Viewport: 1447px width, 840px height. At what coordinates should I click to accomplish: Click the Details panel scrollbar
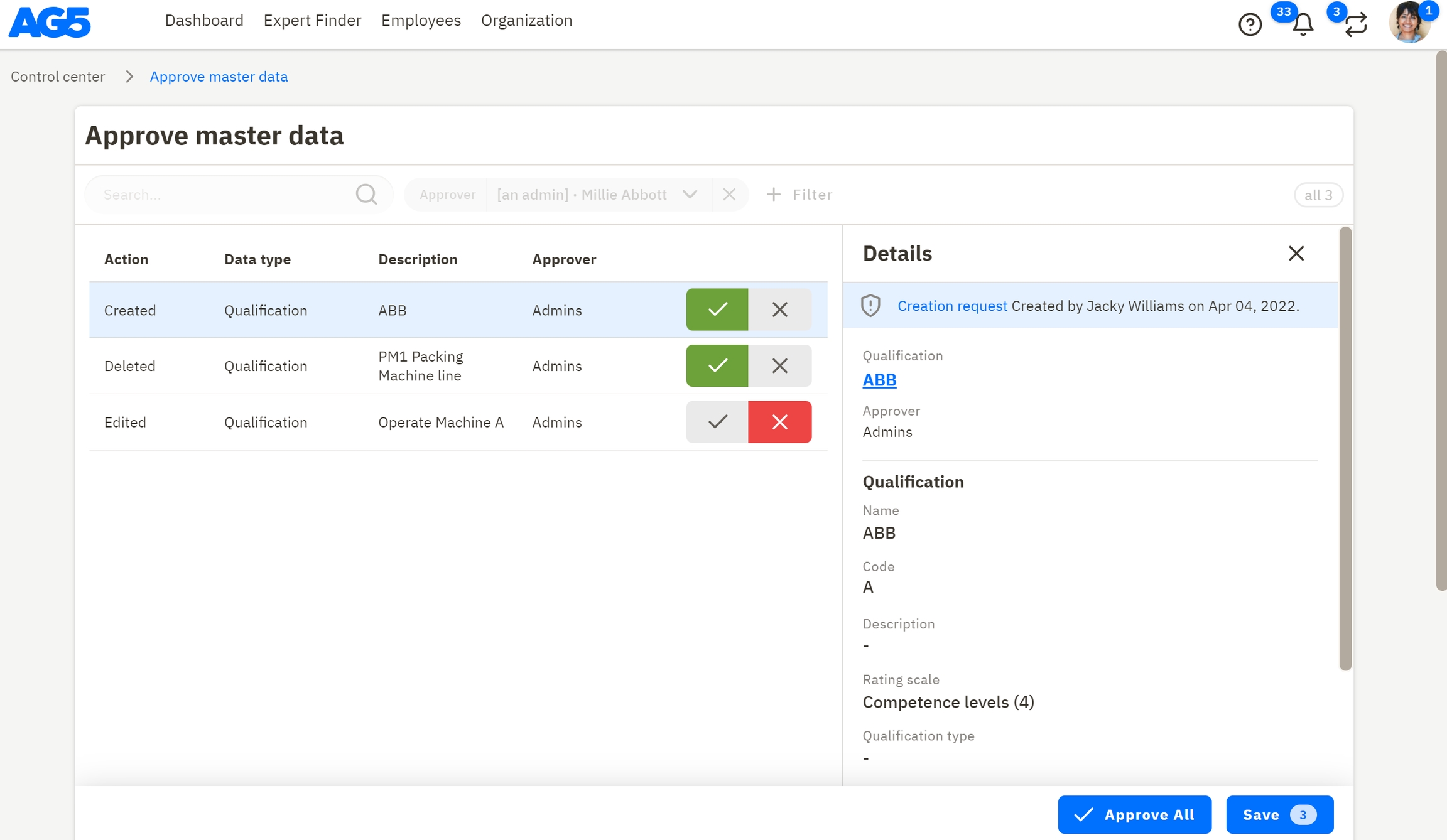click(1345, 448)
